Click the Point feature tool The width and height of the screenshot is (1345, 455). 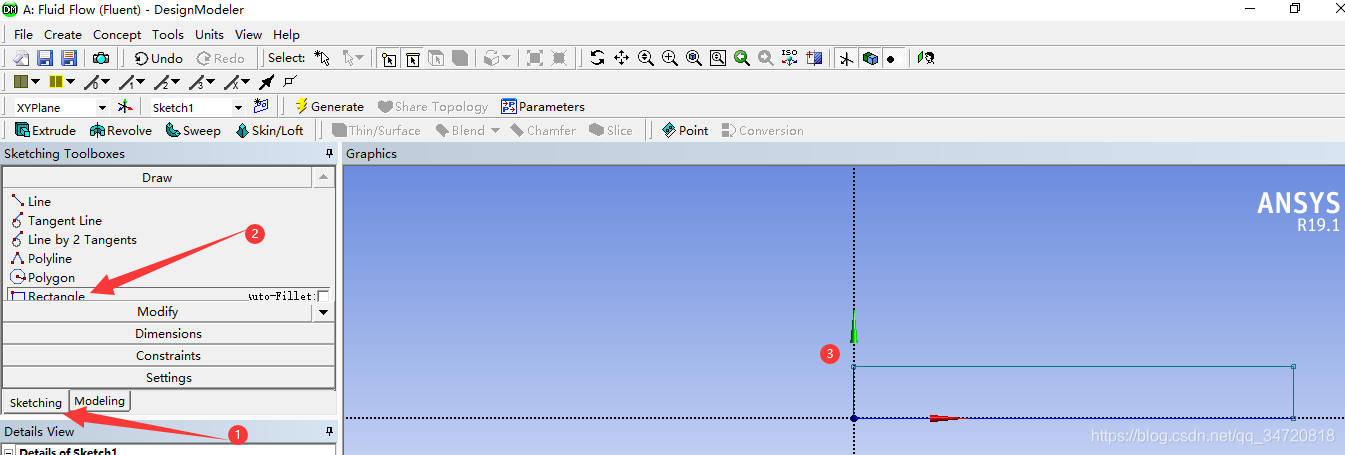(686, 130)
